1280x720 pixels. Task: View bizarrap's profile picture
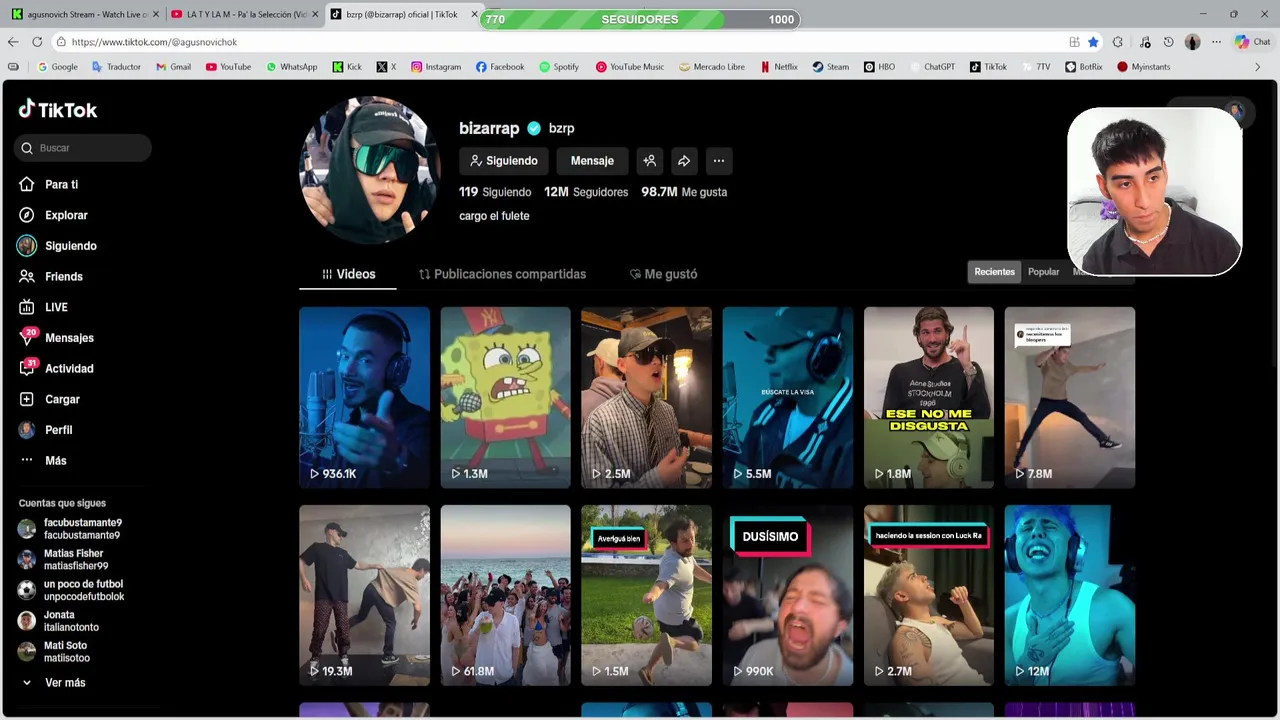click(370, 170)
